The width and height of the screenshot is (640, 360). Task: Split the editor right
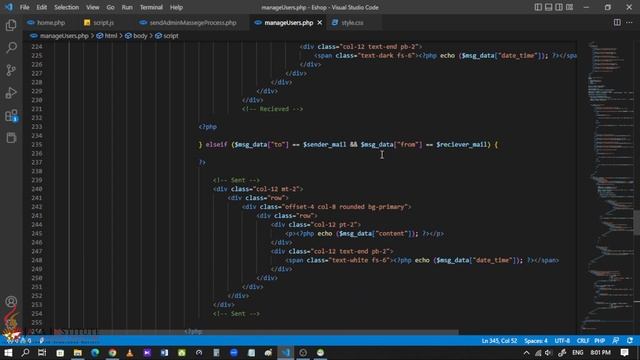pyautogui.click(x=617, y=22)
